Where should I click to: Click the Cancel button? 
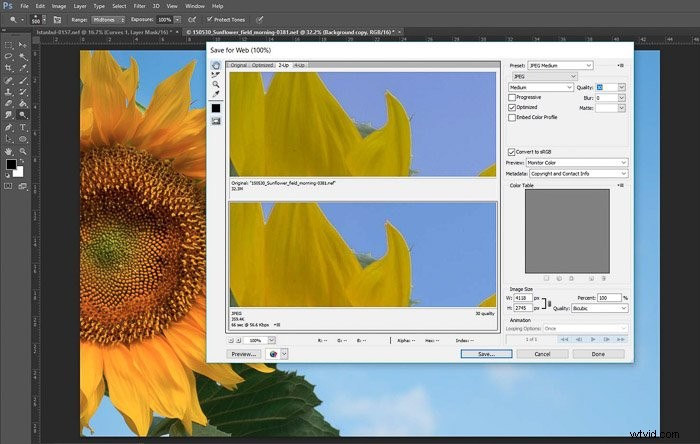click(542, 354)
